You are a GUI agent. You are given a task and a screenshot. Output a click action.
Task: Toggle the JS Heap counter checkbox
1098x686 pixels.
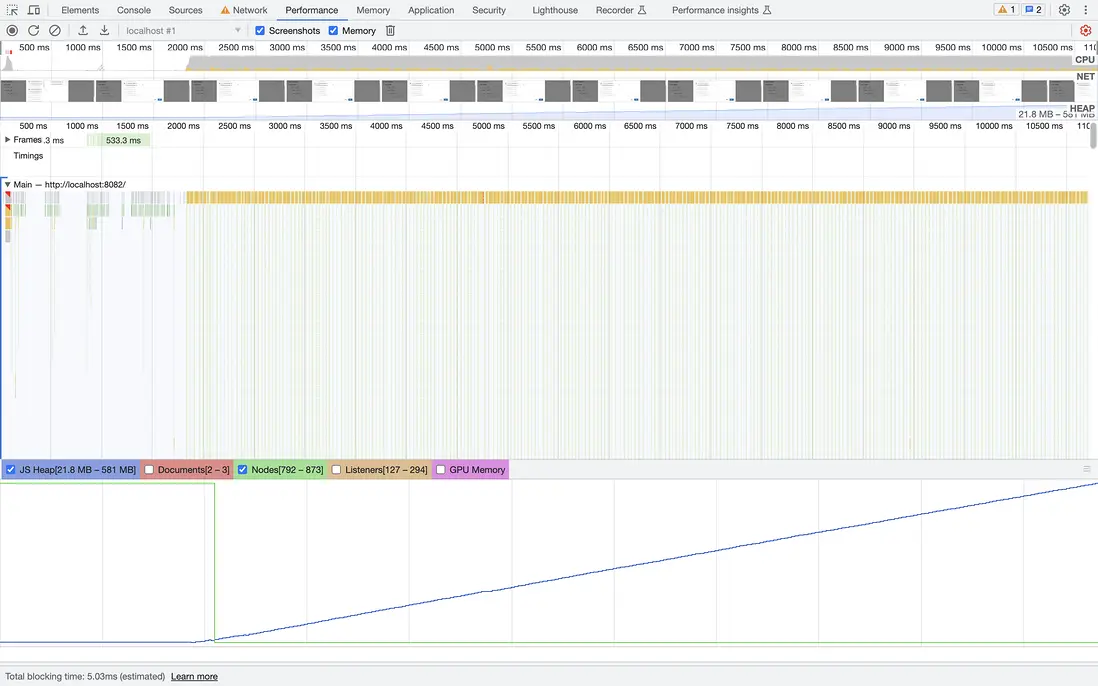tap(11, 470)
